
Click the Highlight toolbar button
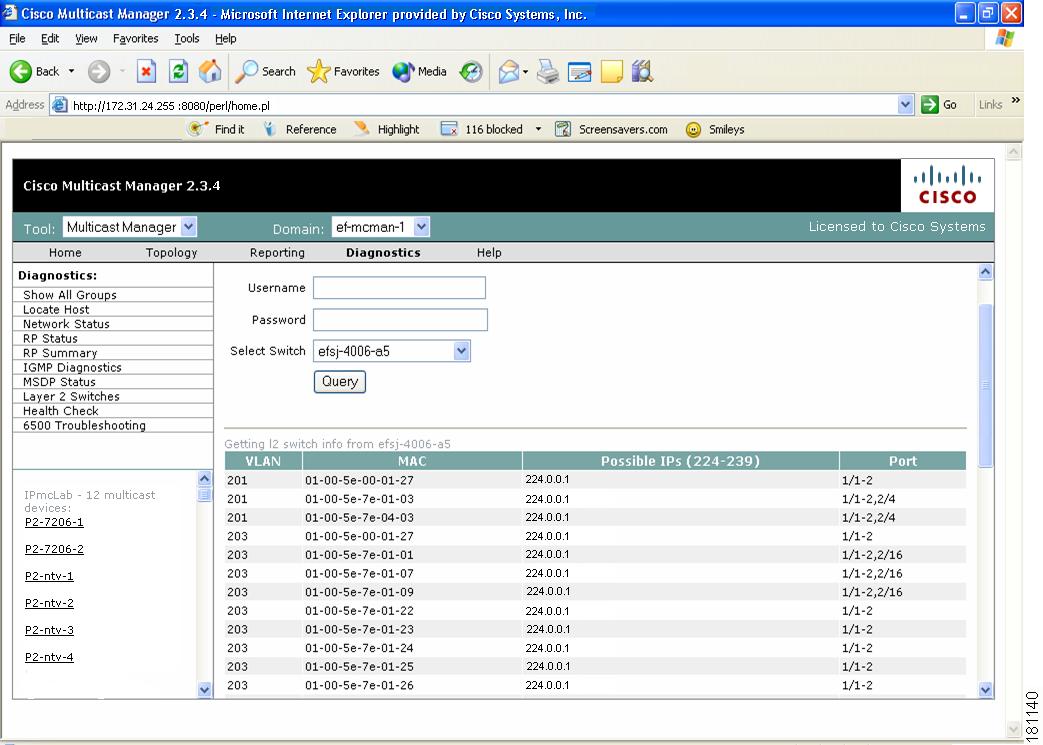click(x=386, y=129)
